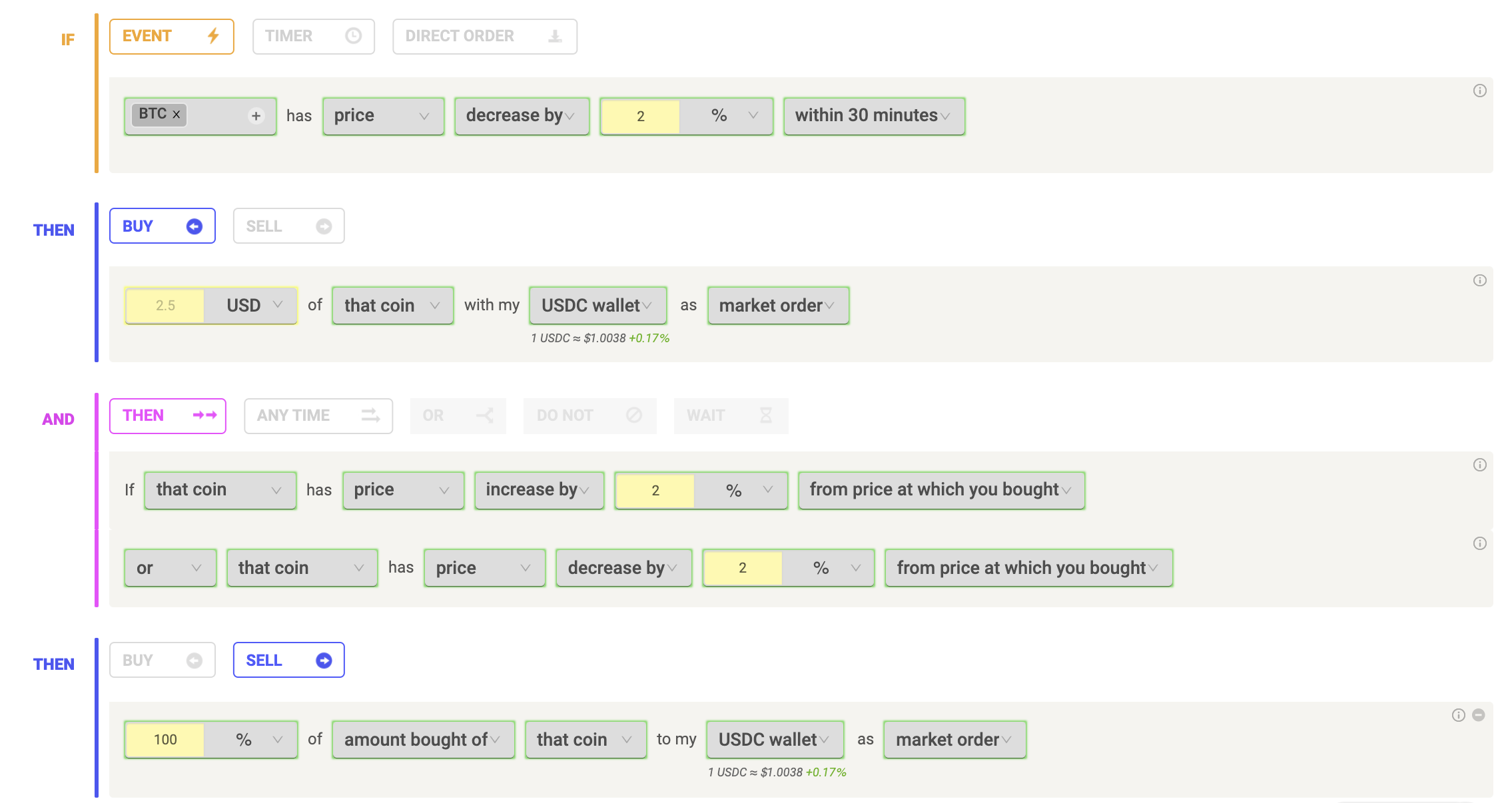Open the "within 30 minutes" timeframe dropdown
The height and width of the screenshot is (803, 1512).
pyautogui.click(x=873, y=115)
